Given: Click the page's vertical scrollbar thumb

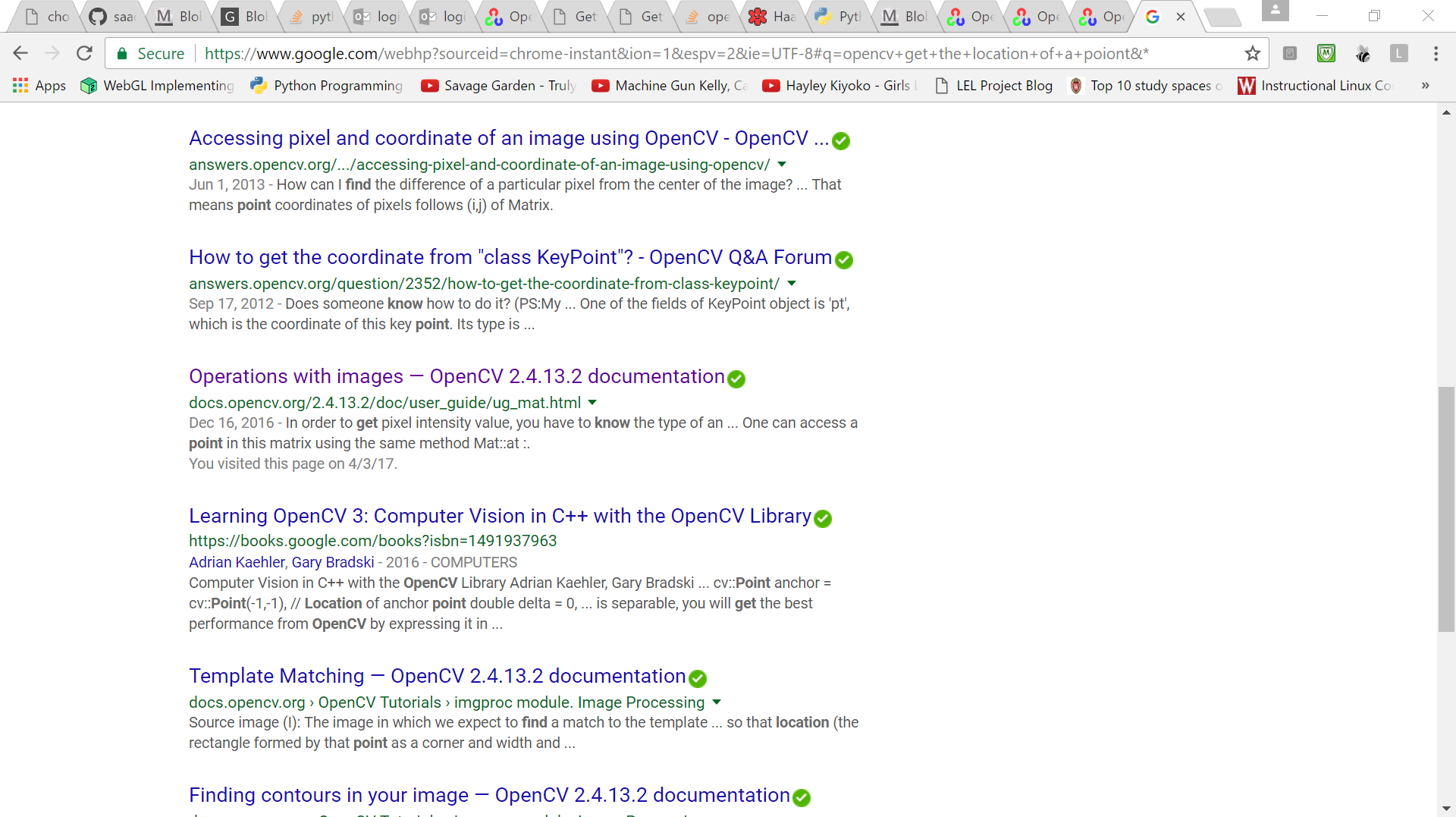Looking at the screenshot, I should pos(1446,508).
